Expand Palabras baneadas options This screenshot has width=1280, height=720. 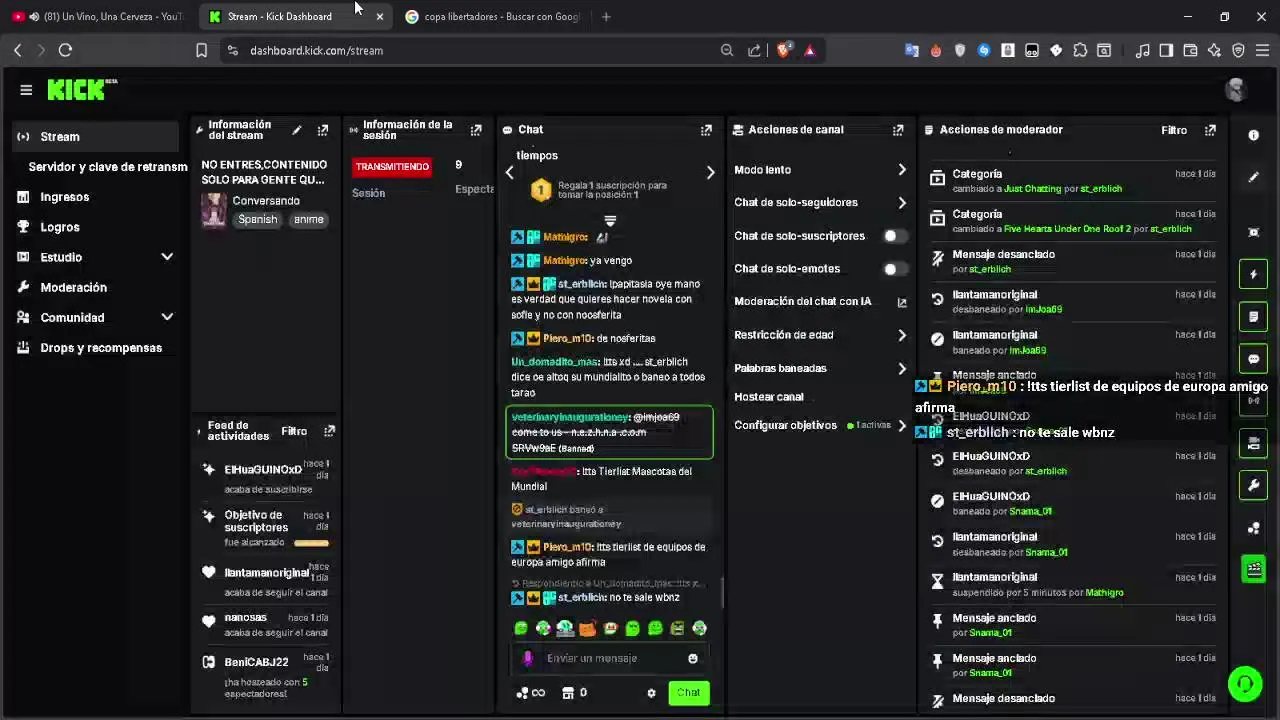[x=901, y=368]
